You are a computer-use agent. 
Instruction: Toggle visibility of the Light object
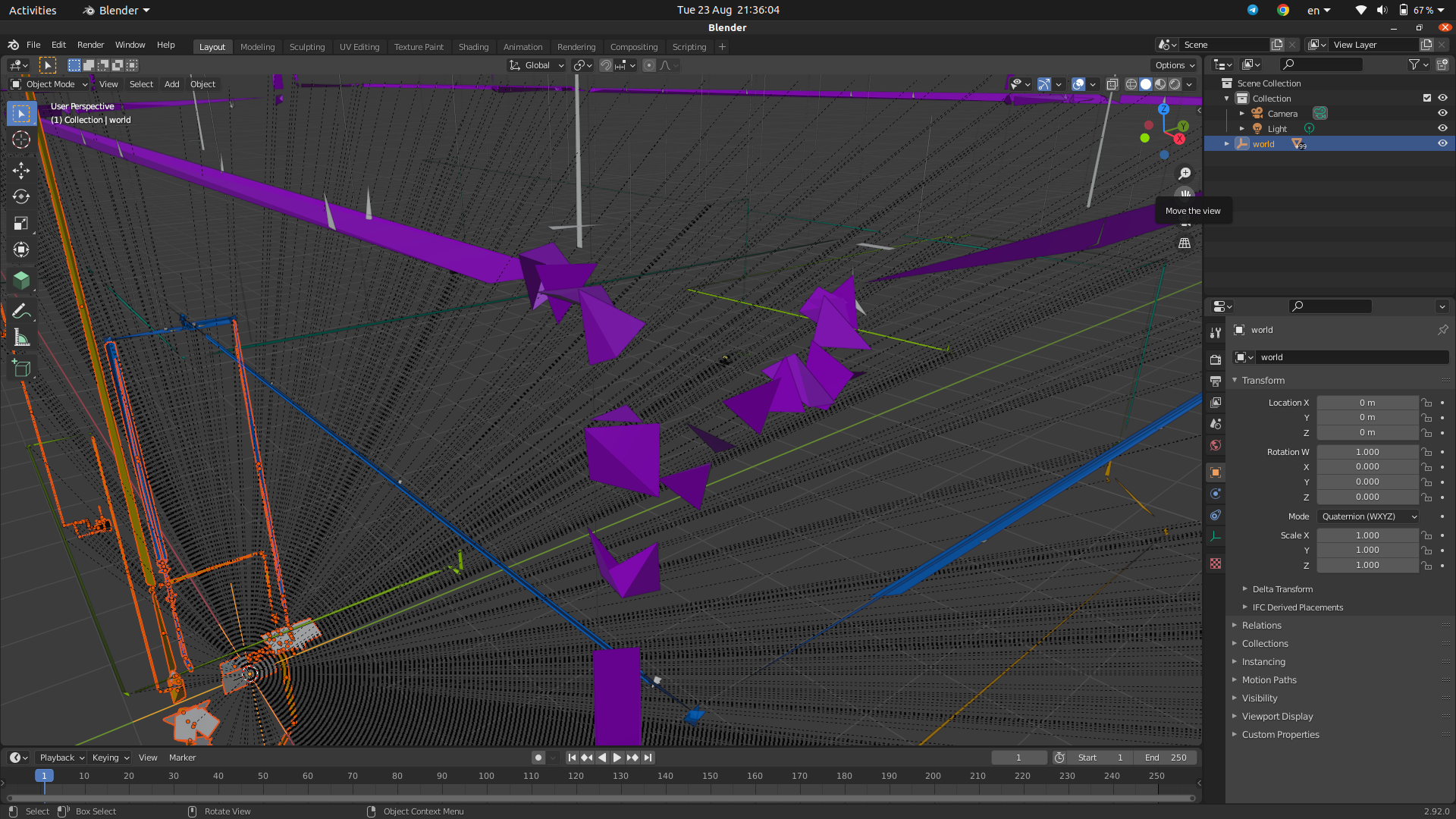click(x=1442, y=128)
